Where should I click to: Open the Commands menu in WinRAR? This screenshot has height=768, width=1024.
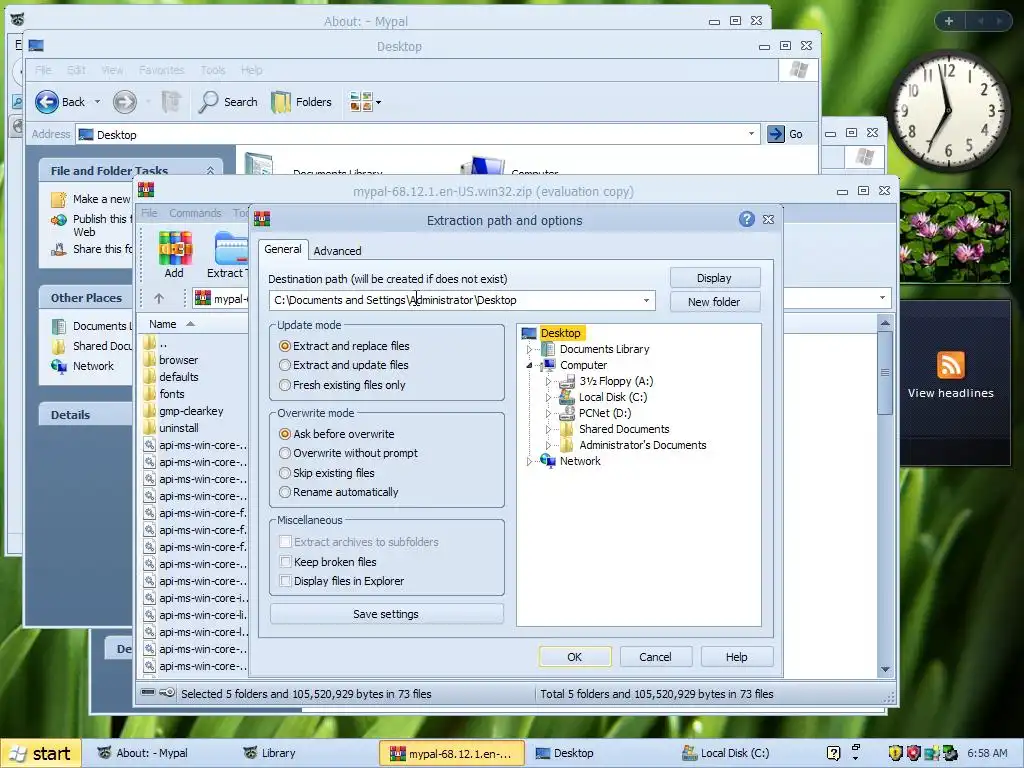195,213
